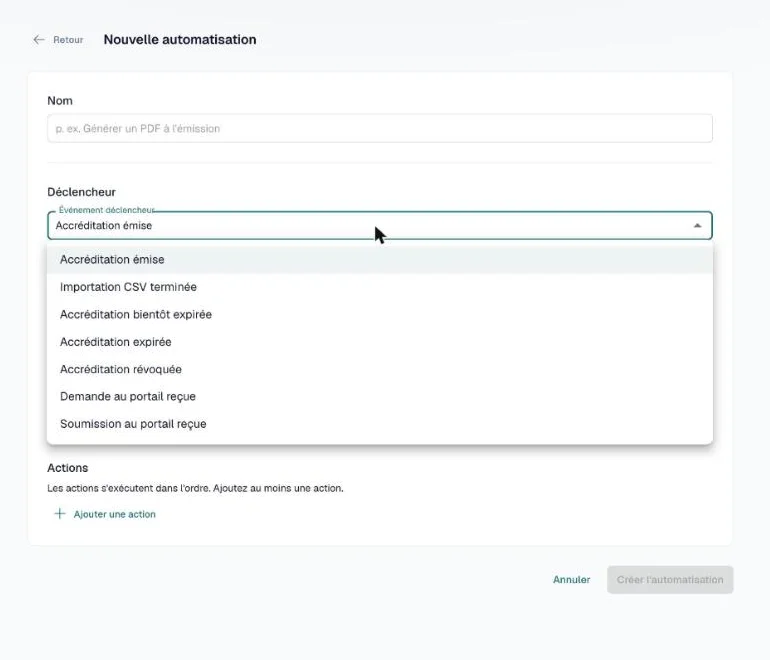Choose Importation CSV terminée

click(x=380, y=287)
